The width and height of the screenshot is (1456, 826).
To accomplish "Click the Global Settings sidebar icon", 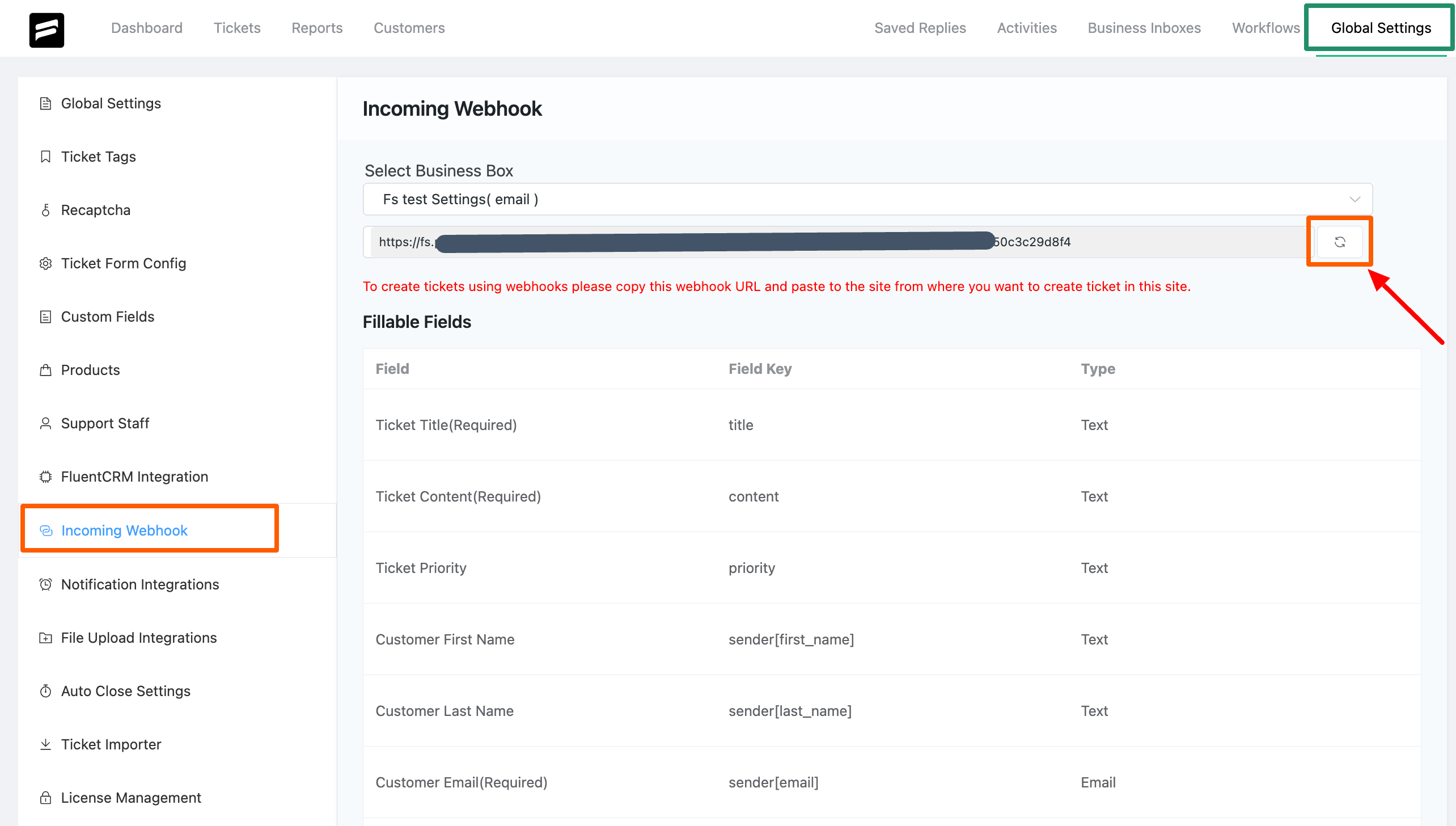I will (x=46, y=103).
